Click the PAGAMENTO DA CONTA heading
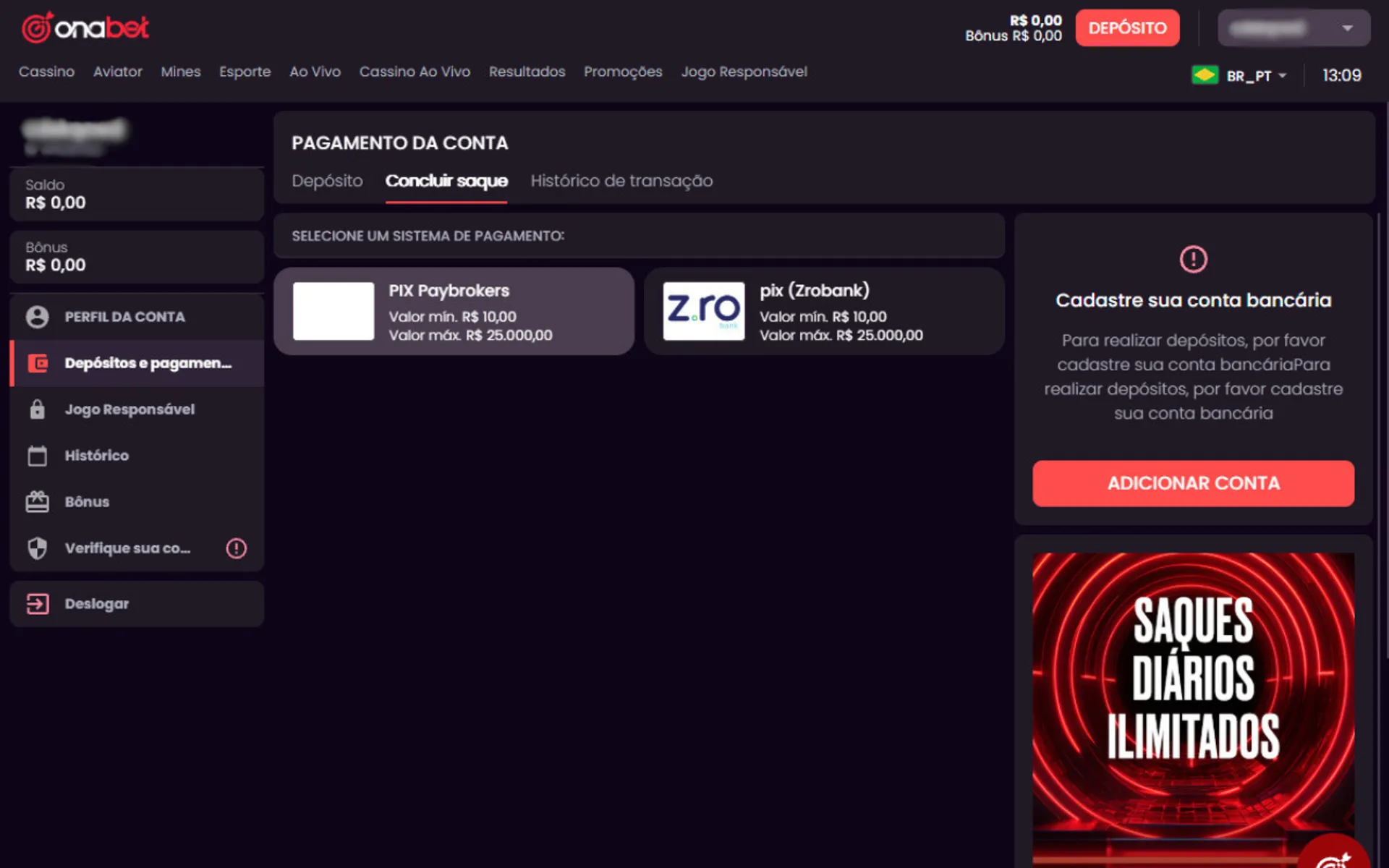Screen dimensions: 1389x868 click(400, 143)
